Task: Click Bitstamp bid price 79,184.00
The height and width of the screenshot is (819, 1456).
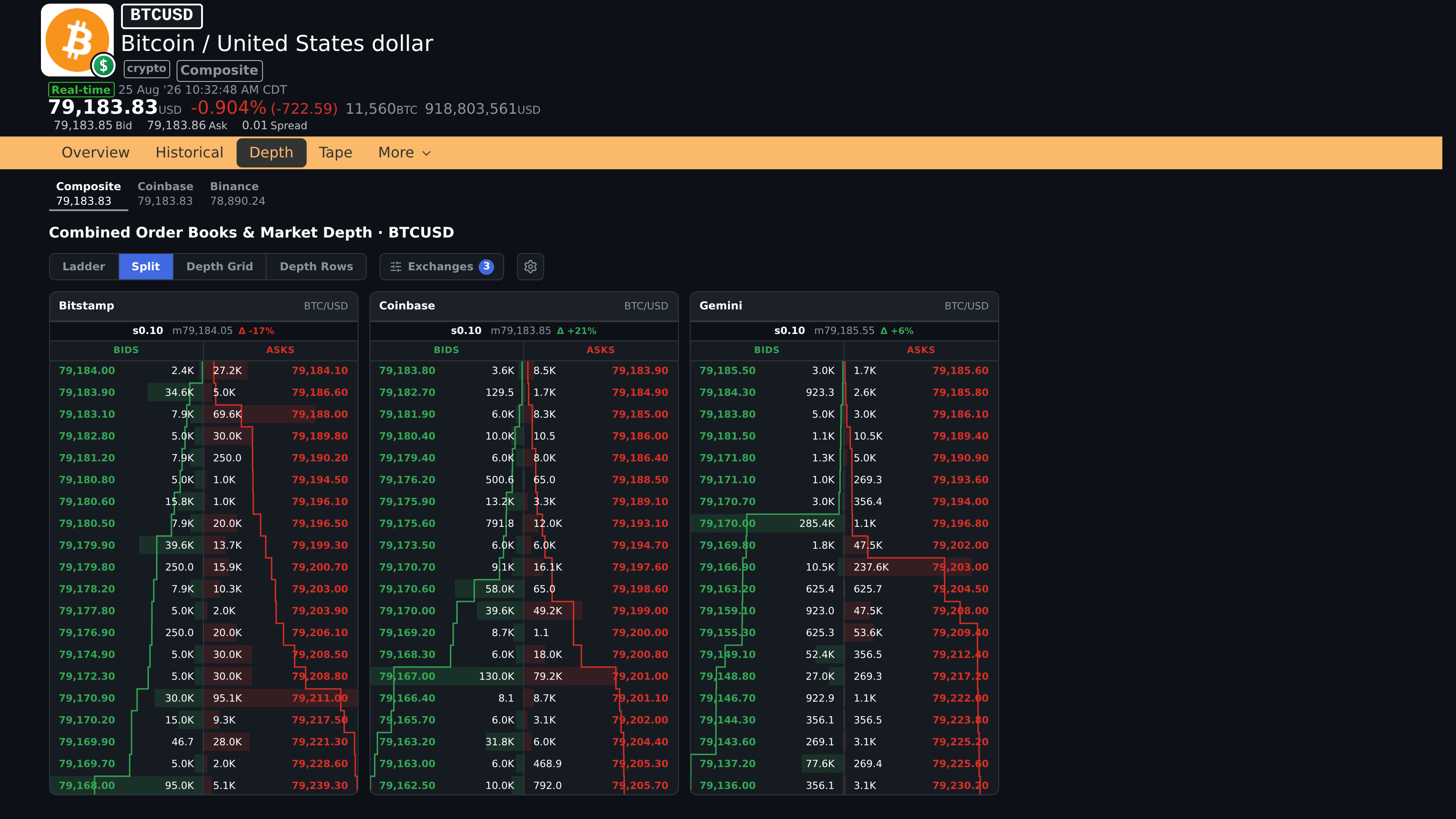Action: pyautogui.click(x=87, y=371)
